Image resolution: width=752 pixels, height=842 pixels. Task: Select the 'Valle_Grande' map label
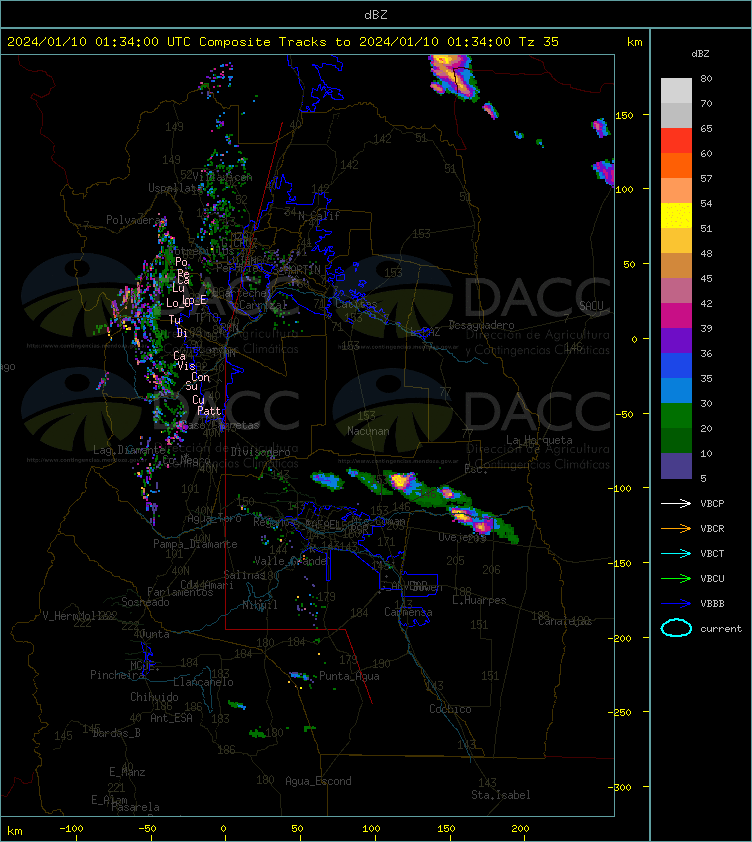click(x=290, y=561)
